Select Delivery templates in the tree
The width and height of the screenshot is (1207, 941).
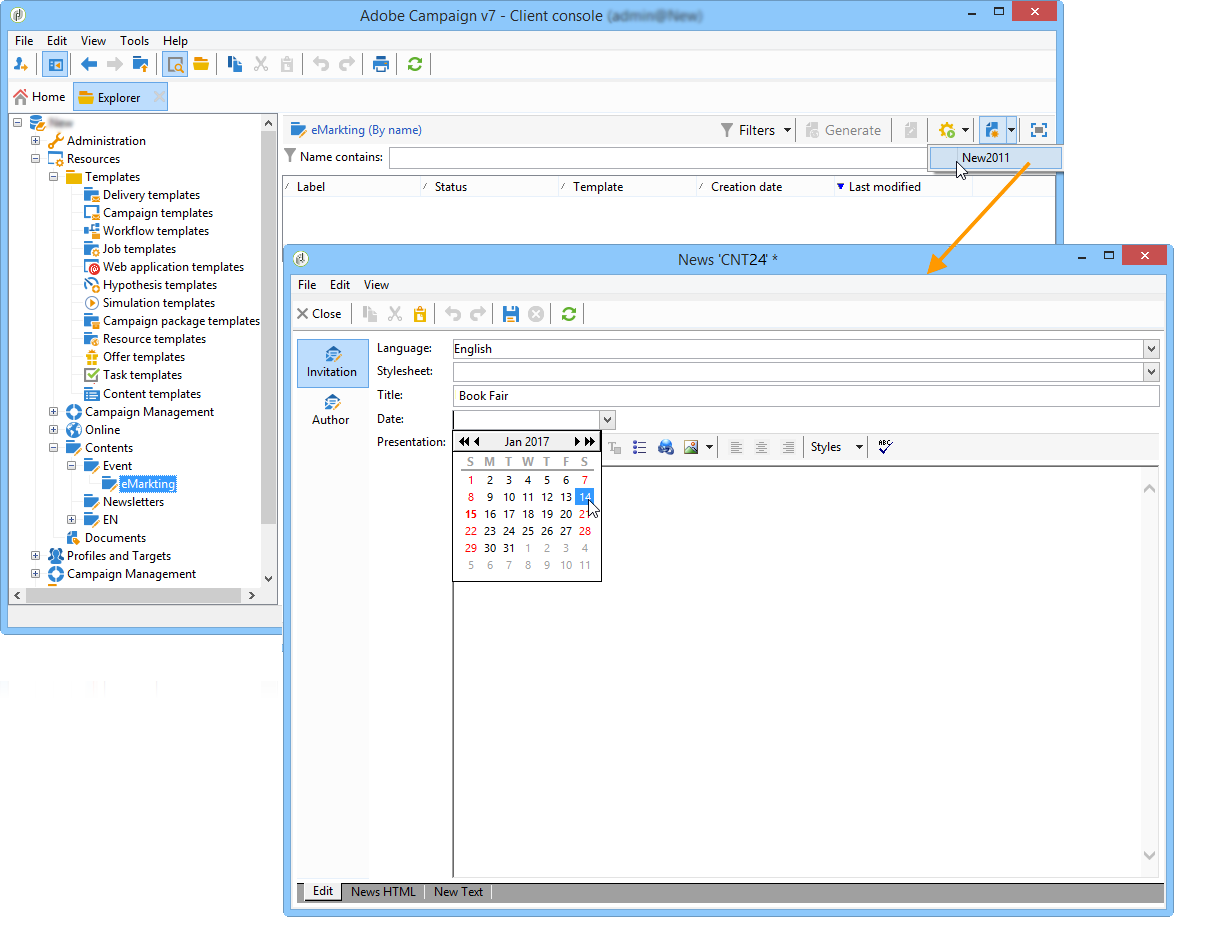pyautogui.click(x=151, y=195)
